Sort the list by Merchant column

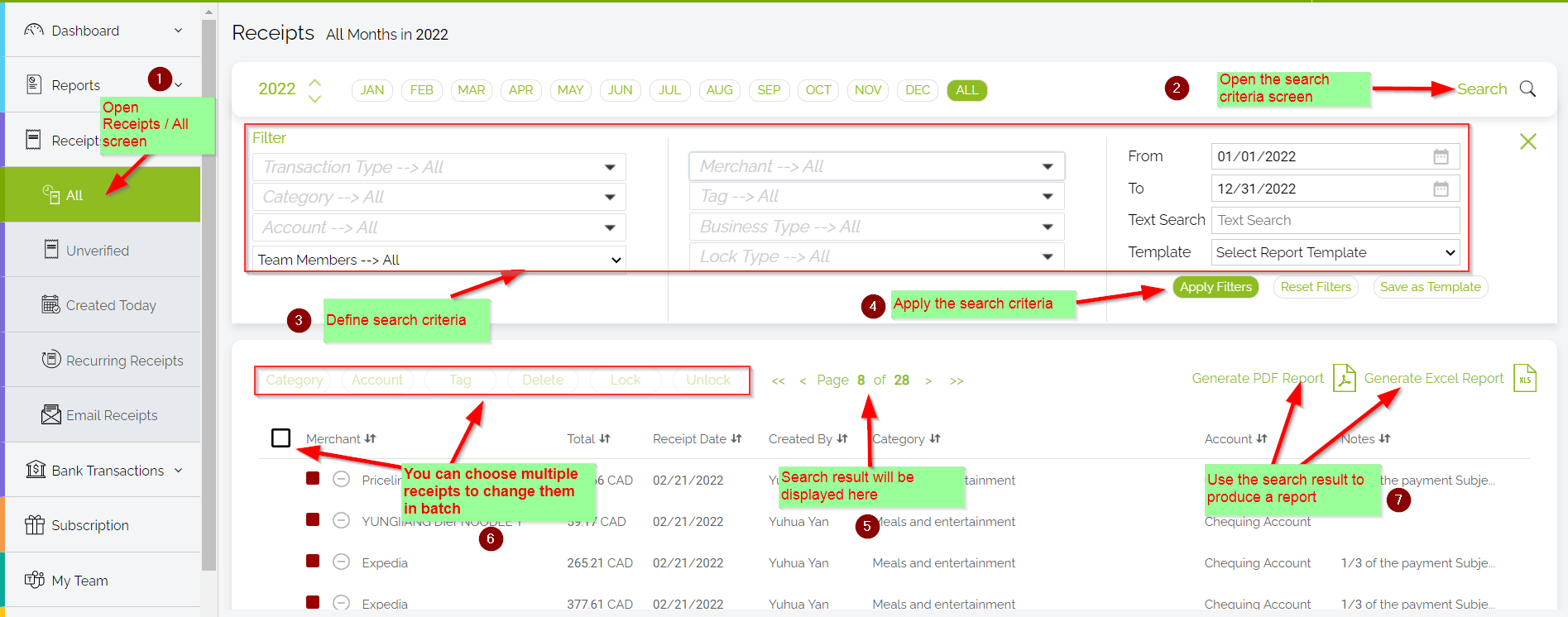(370, 439)
